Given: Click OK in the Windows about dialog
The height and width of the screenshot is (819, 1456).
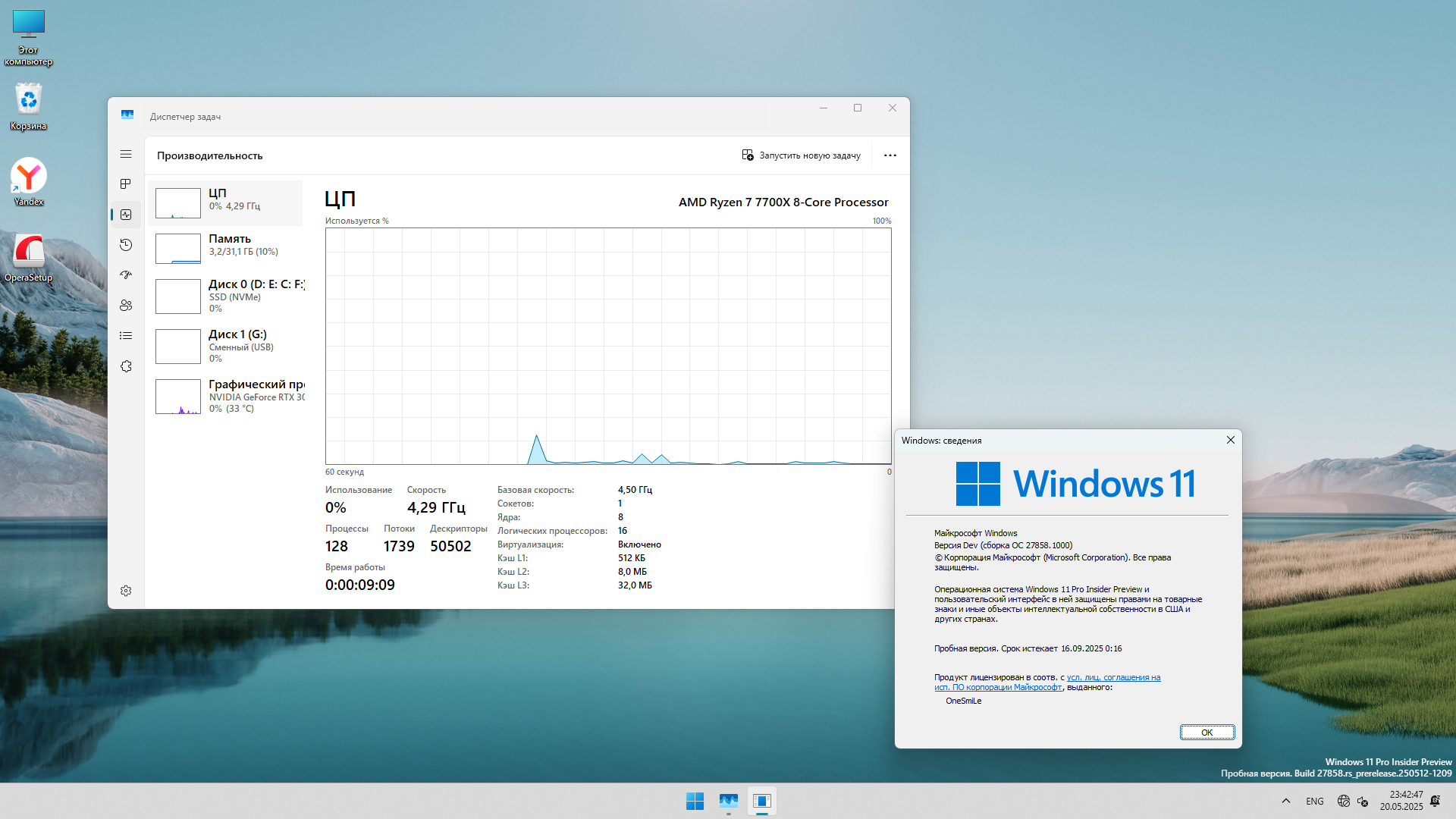Looking at the screenshot, I should coord(1207,733).
